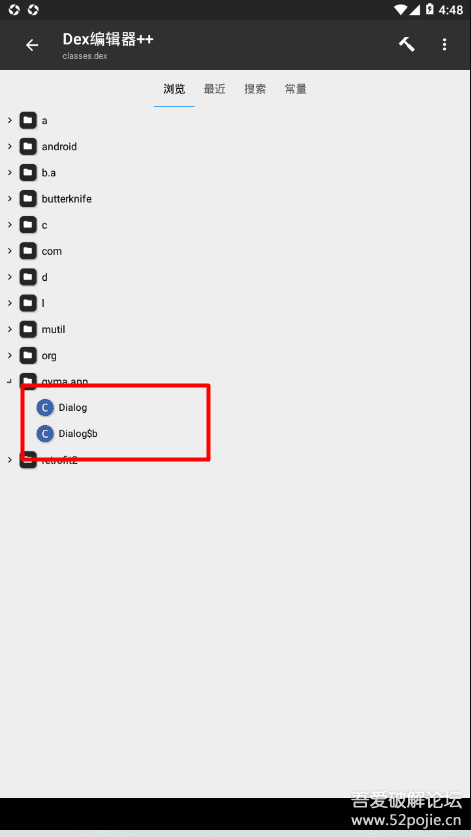
Task: Tap the battery icon in status bar
Action: [x=429, y=10]
